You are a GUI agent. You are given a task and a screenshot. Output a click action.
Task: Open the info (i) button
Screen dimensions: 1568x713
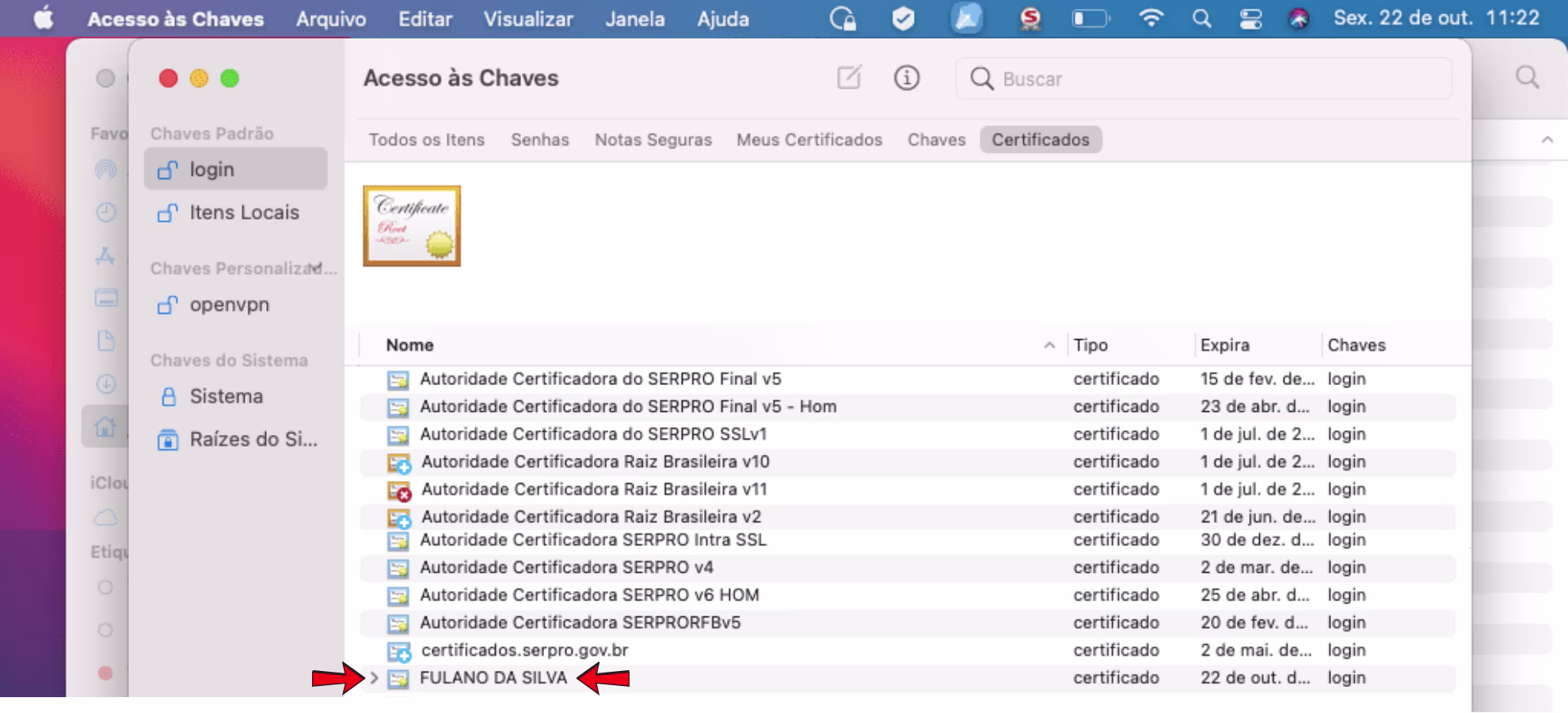coord(907,78)
